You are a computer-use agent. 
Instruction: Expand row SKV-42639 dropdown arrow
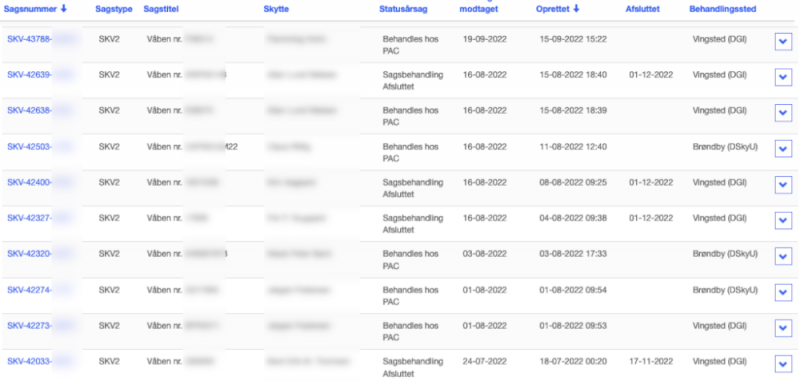783,78
